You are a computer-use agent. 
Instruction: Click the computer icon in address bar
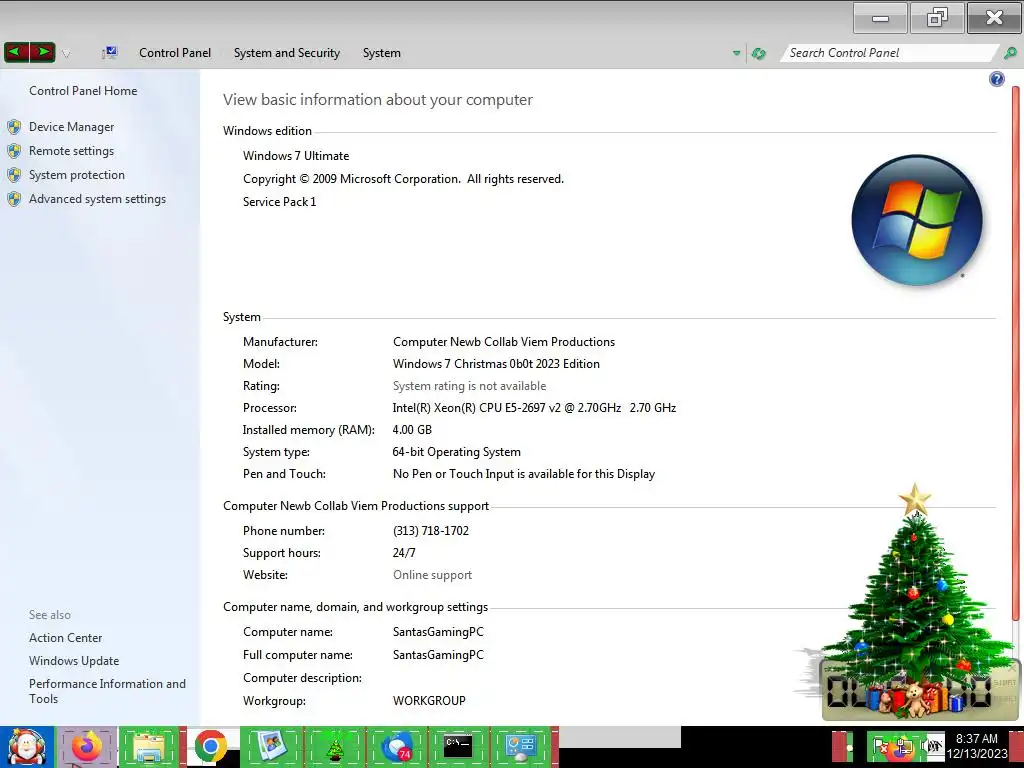[109, 53]
